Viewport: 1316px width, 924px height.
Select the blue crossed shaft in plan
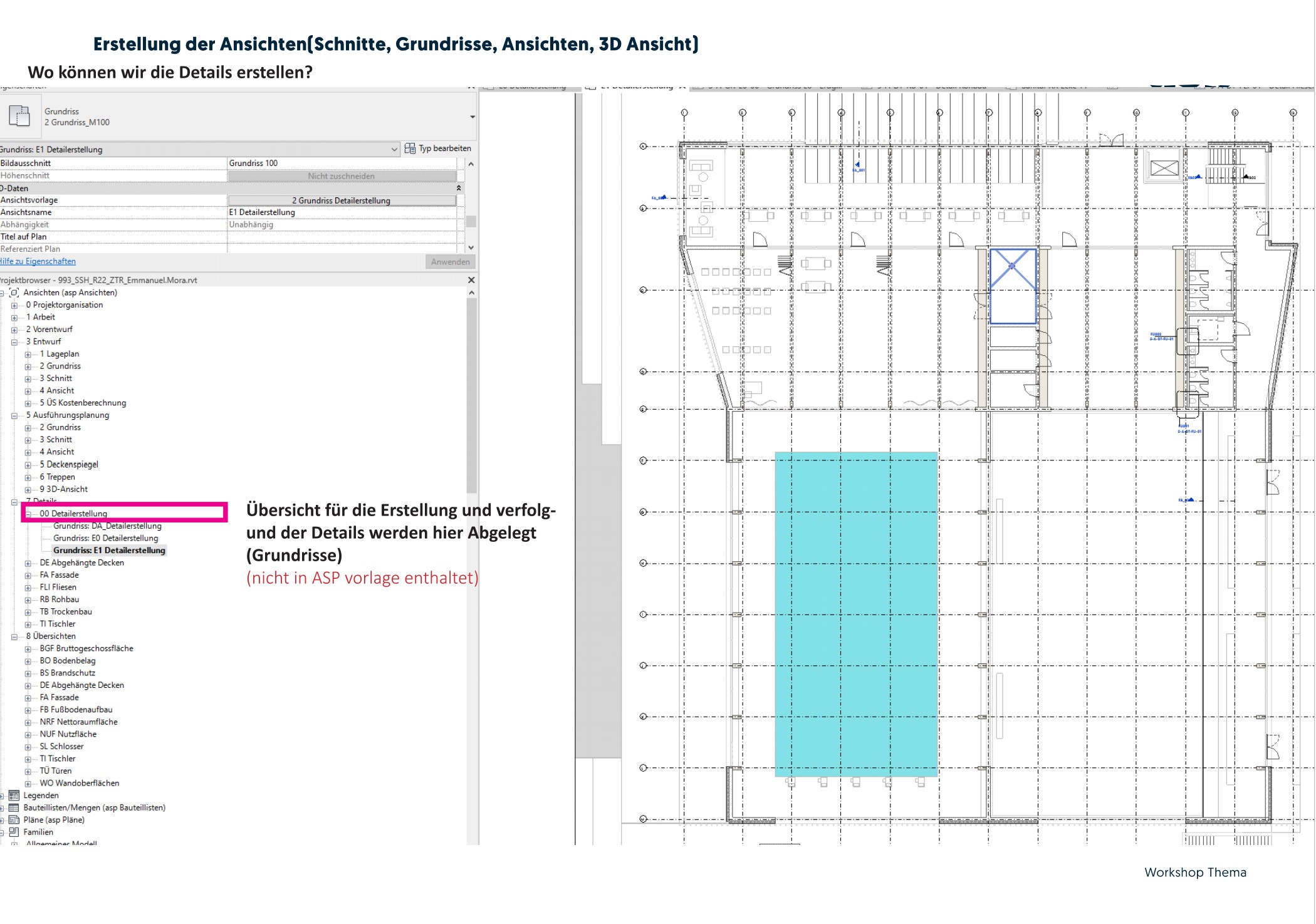click(1013, 286)
